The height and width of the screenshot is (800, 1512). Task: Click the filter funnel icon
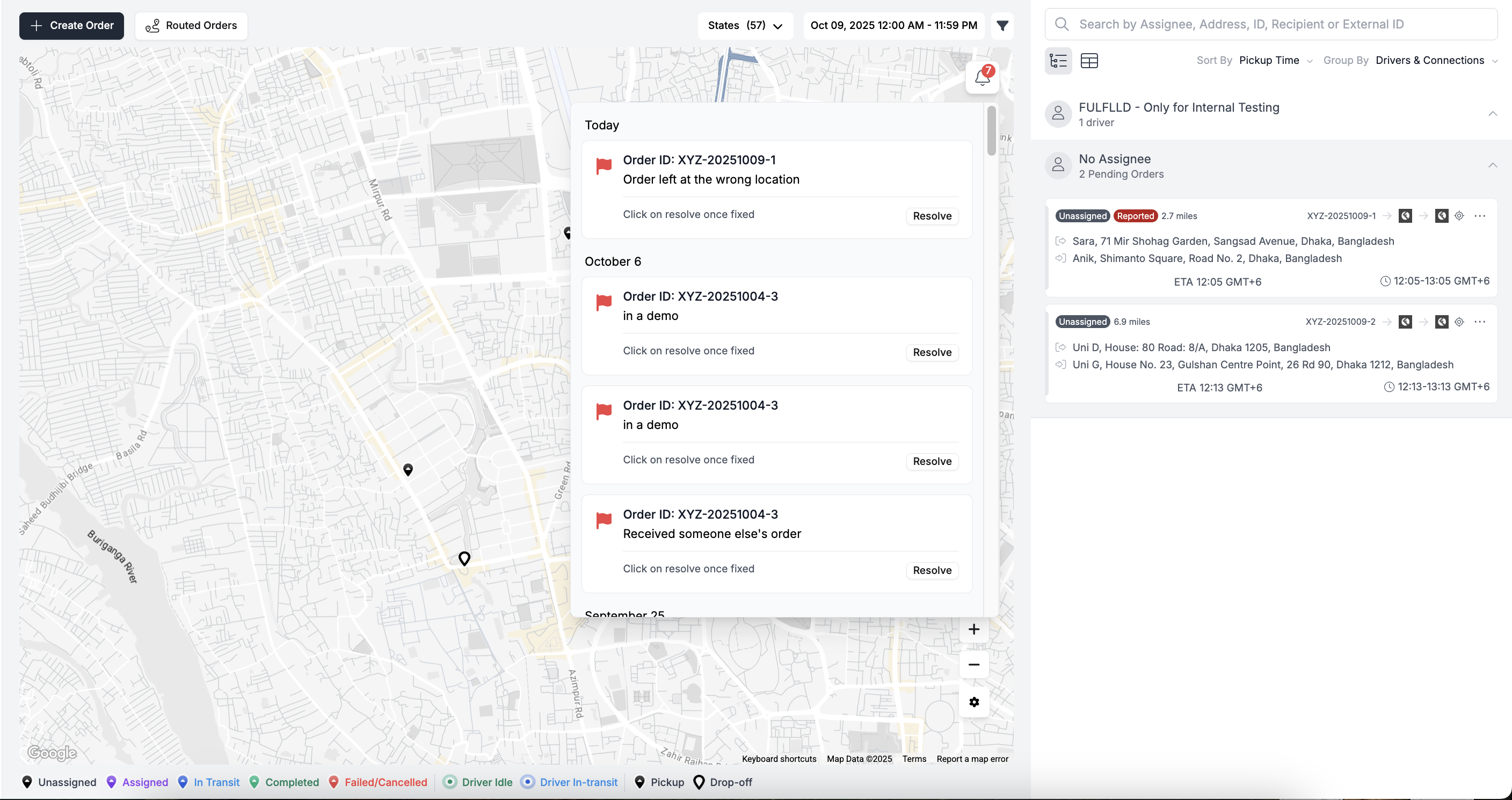click(x=1002, y=26)
